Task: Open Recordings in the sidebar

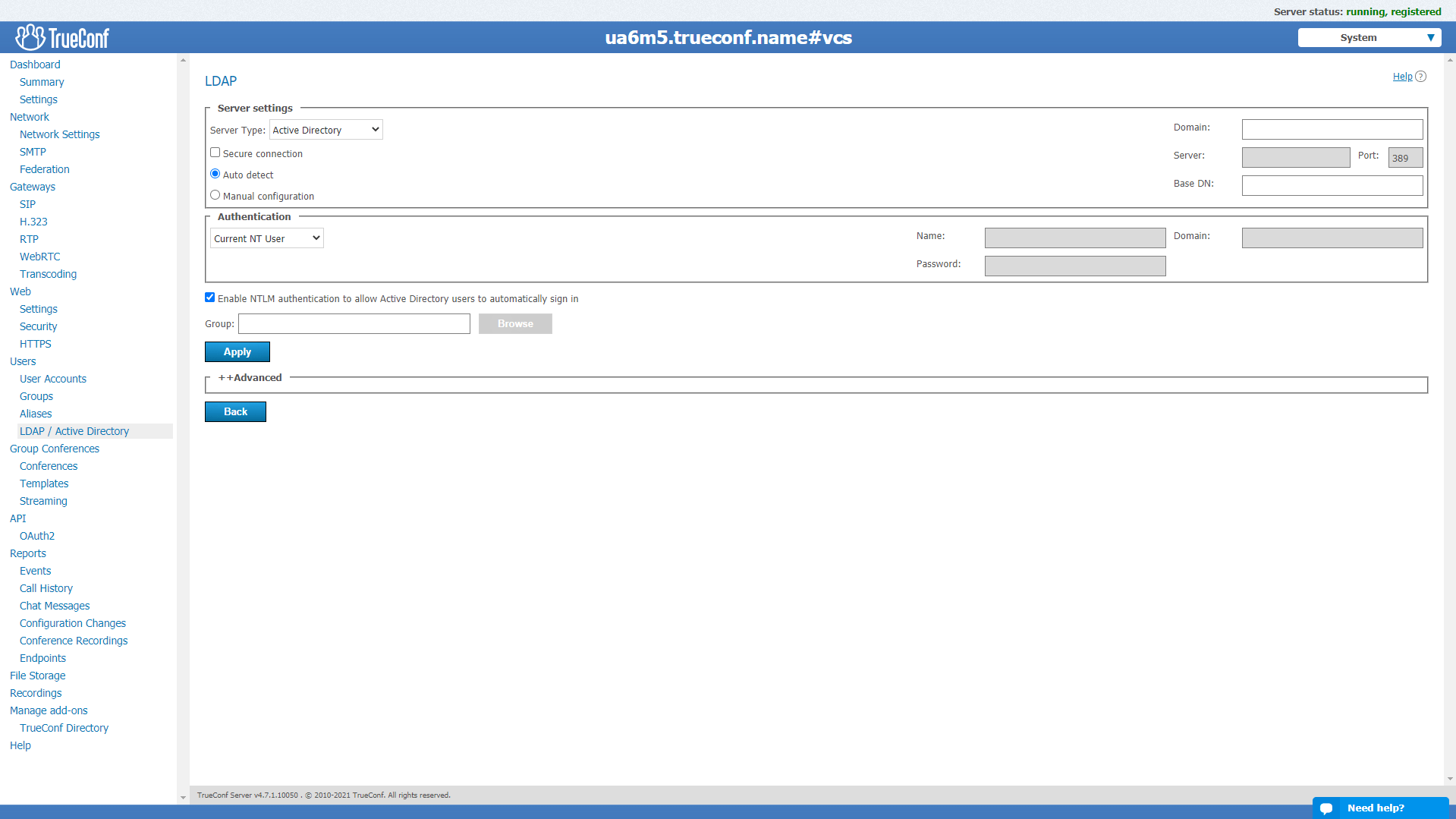Action: (36, 693)
